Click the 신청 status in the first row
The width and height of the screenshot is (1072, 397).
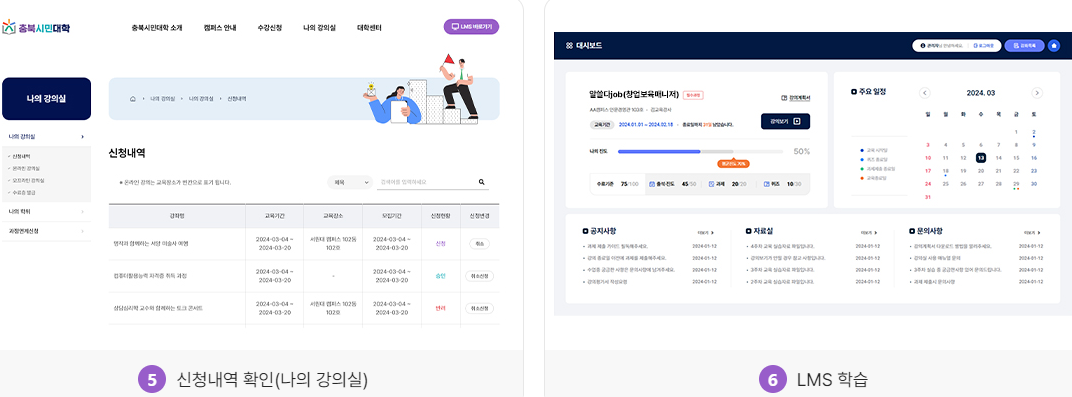tap(440, 244)
